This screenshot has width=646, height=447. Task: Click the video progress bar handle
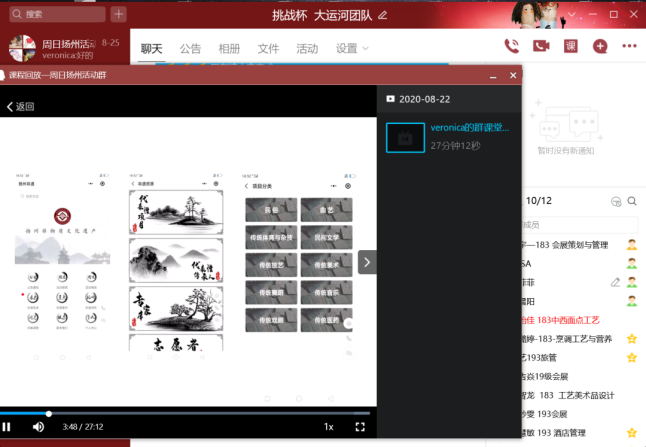coord(48,413)
